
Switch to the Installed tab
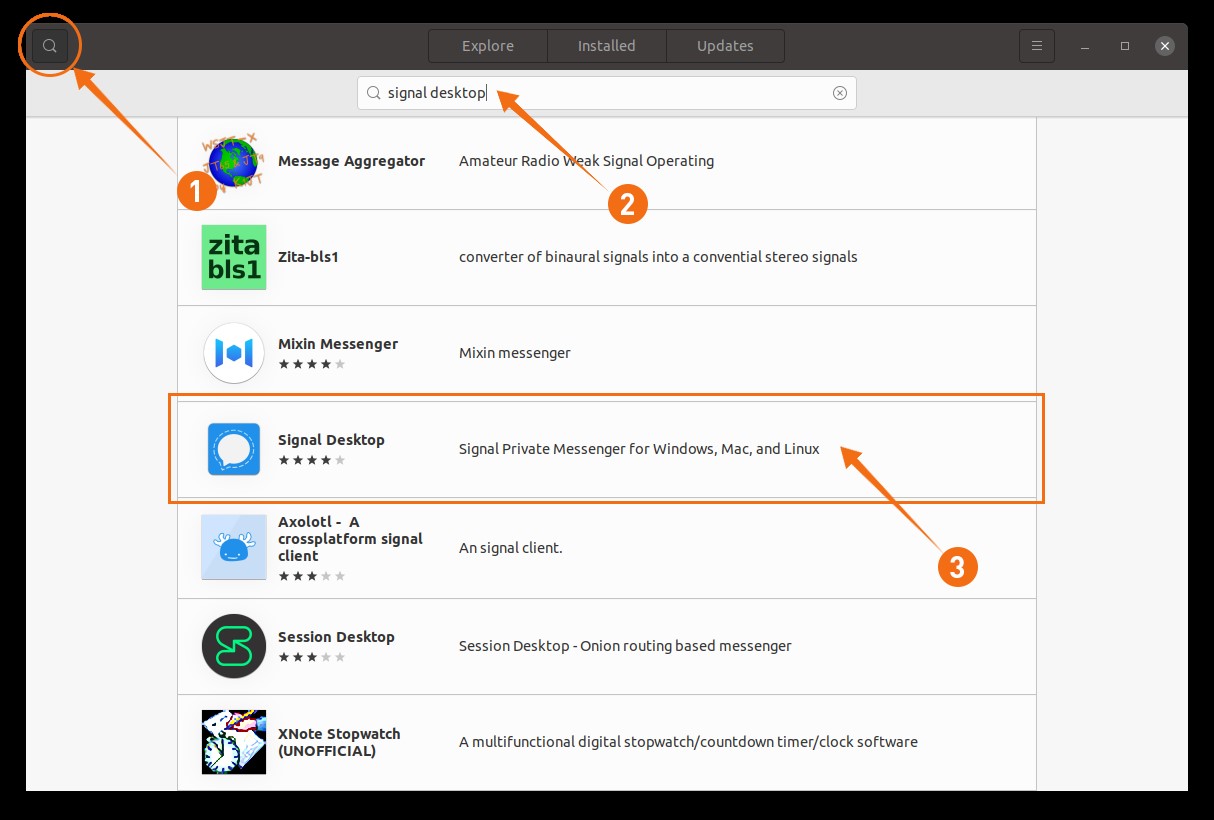(x=606, y=46)
